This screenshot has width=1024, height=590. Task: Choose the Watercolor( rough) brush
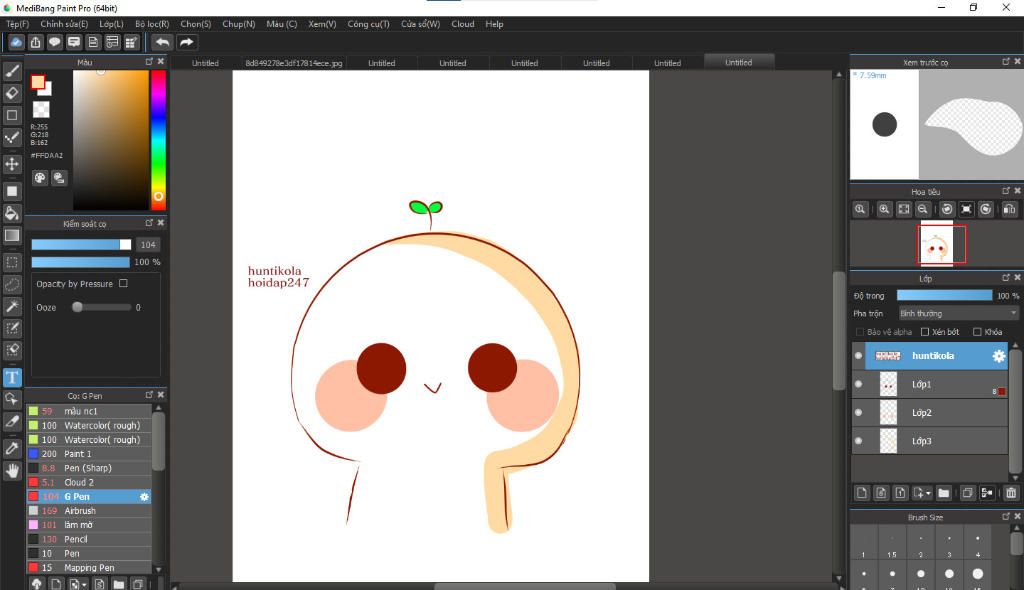[x=102, y=426]
